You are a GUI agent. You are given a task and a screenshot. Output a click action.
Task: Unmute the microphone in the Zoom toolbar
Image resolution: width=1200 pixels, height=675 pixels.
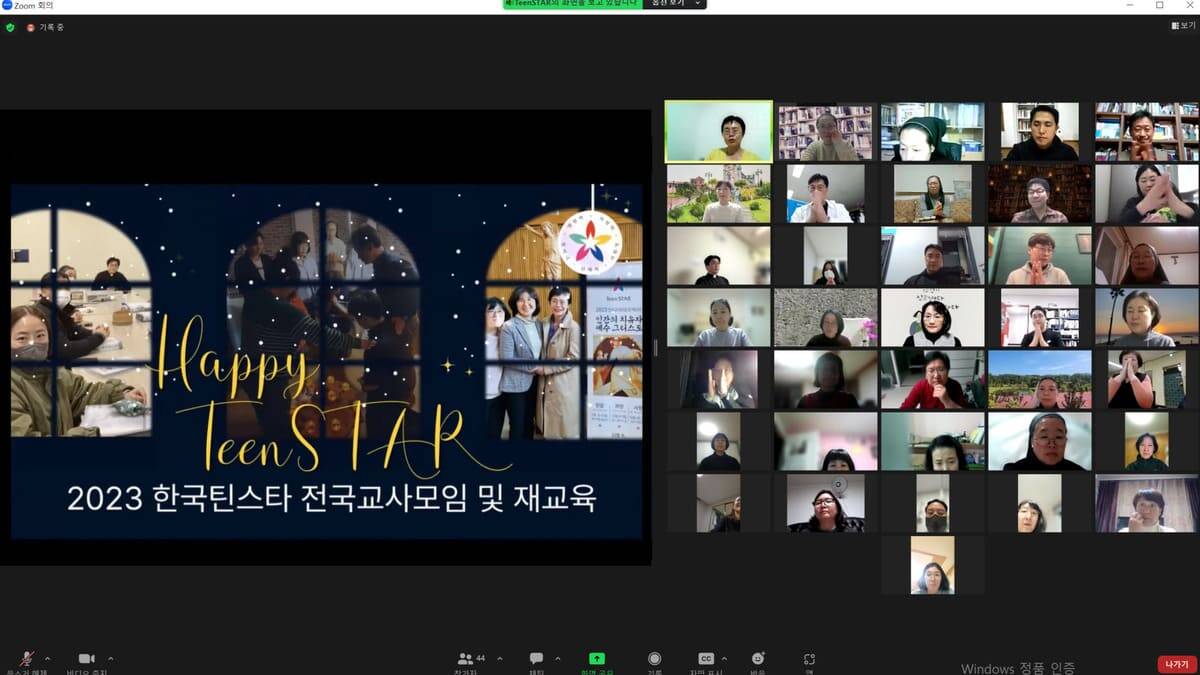[27, 659]
